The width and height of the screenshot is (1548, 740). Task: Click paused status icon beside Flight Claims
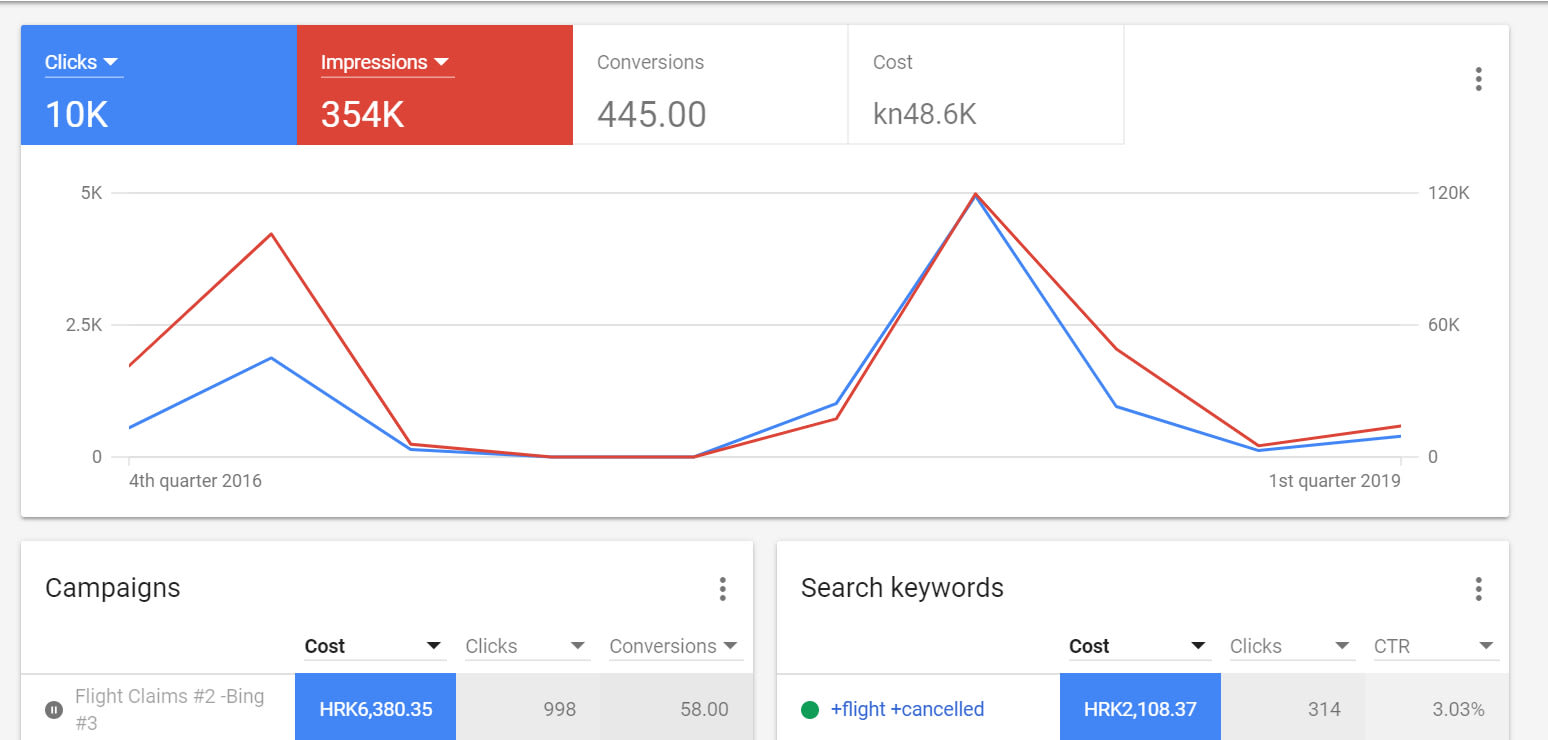click(x=54, y=709)
